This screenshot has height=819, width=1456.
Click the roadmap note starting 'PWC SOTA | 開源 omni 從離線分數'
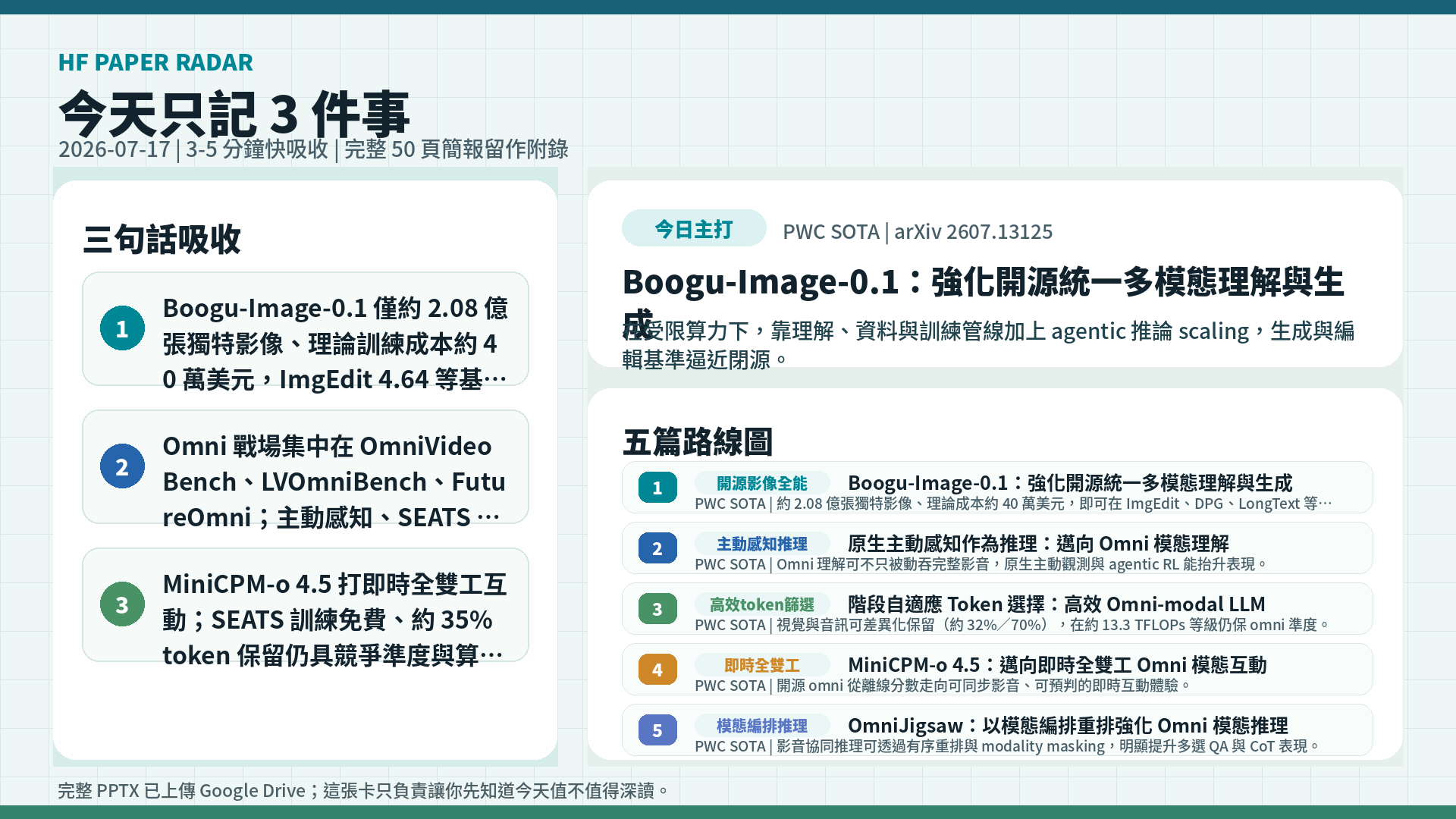[x=943, y=686]
